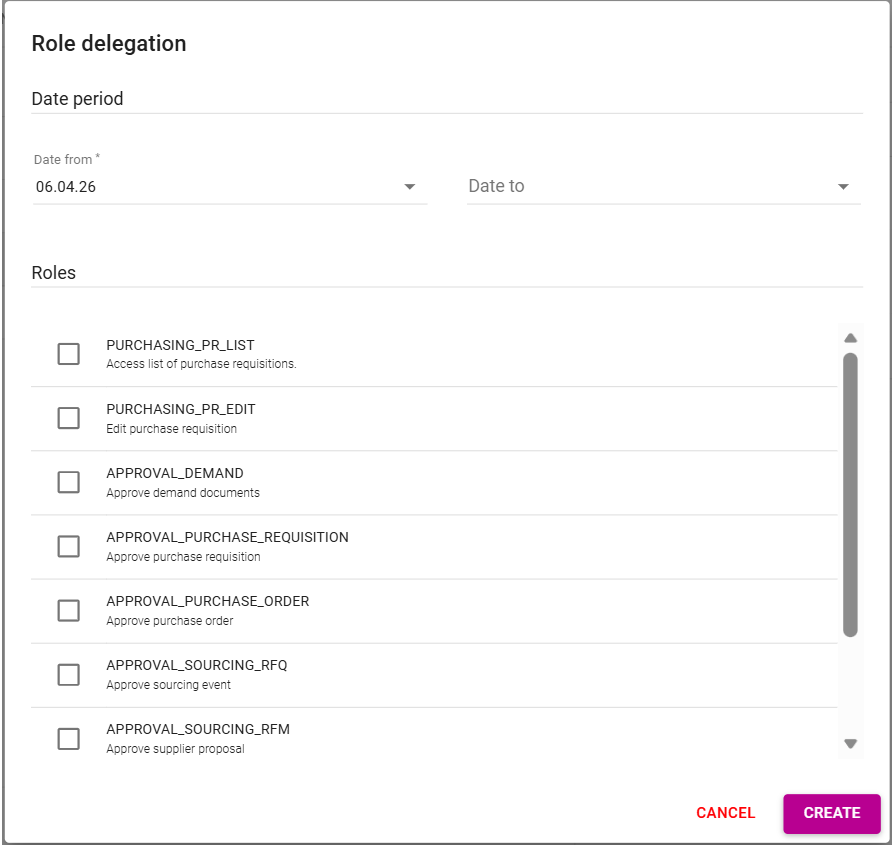Click the roles list scrollbar thumb
The image size is (894, 847).
[x=850, y=494]
